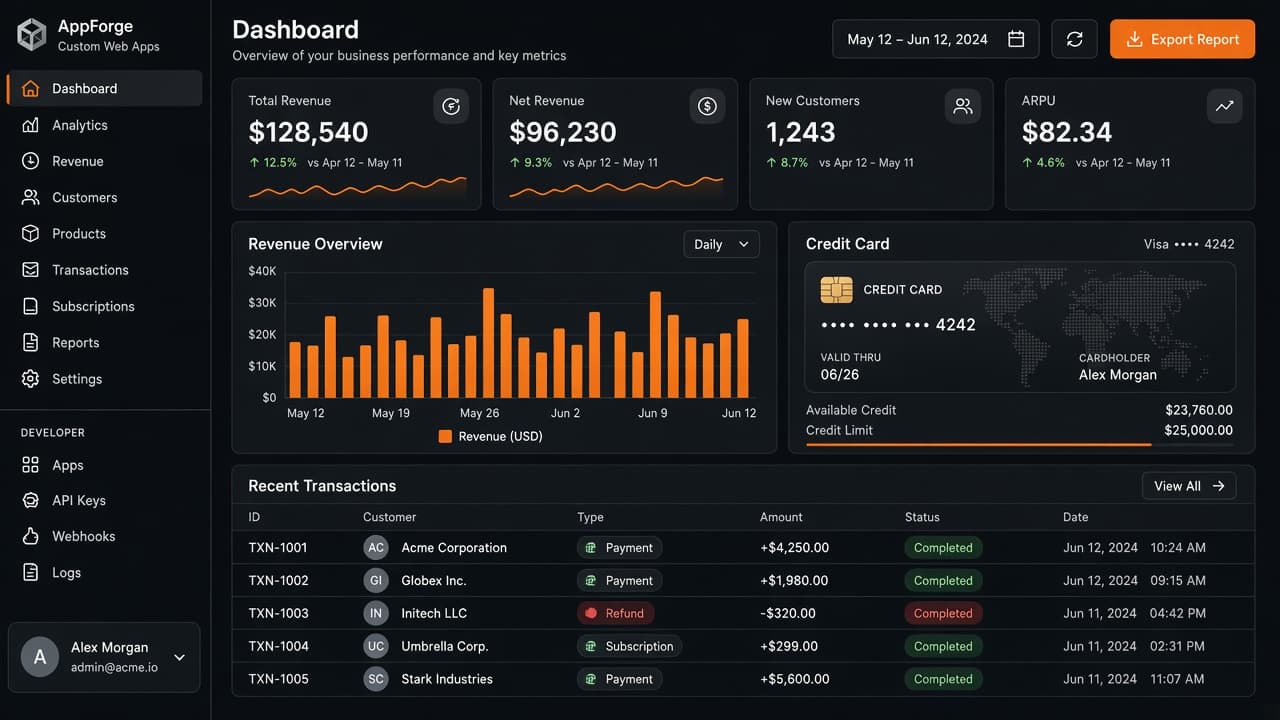
Task: Click the Subscription tag for TXN-1004
Action: (x=629, y=646)
